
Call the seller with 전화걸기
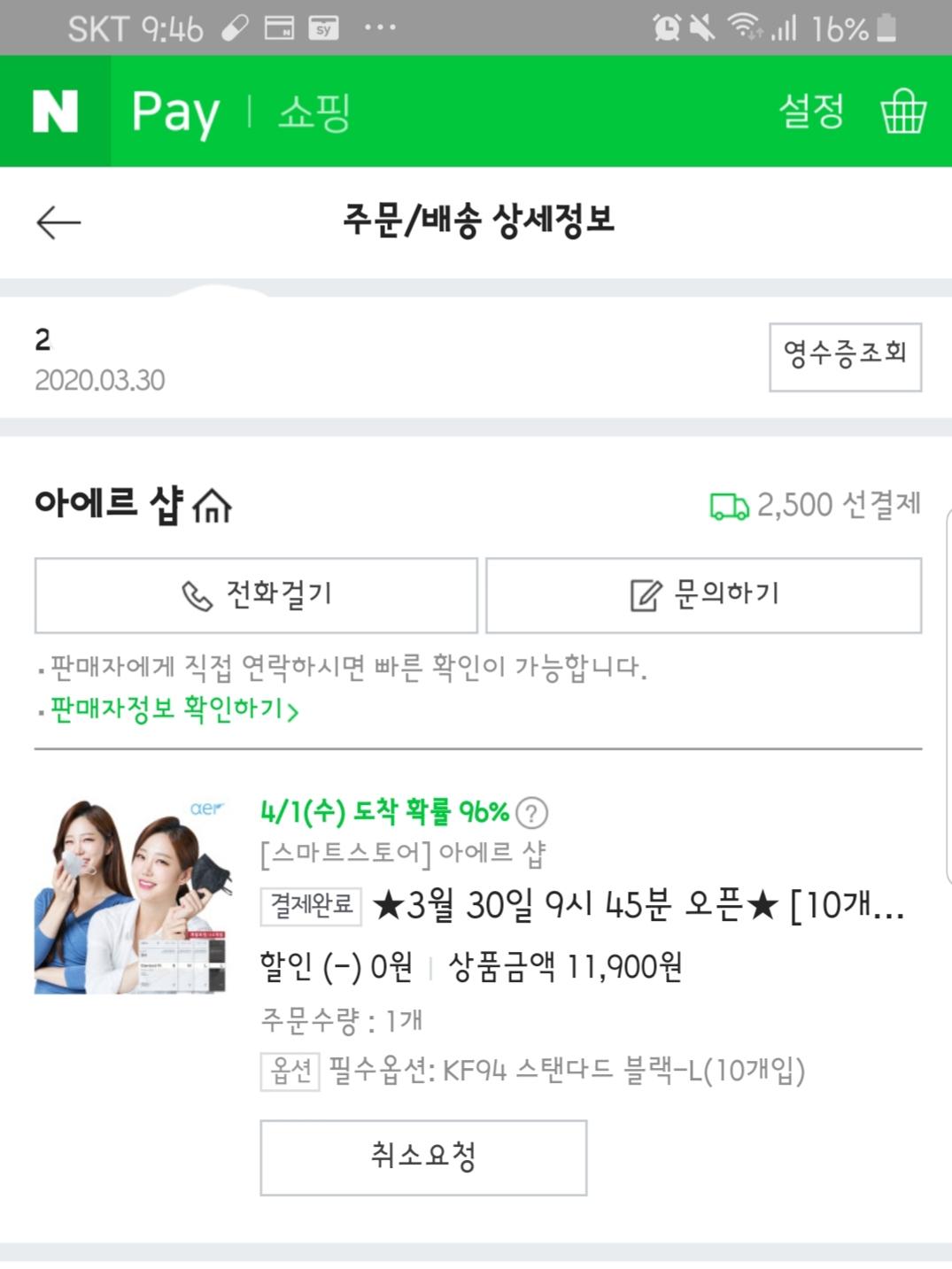[x=256, y=595]
